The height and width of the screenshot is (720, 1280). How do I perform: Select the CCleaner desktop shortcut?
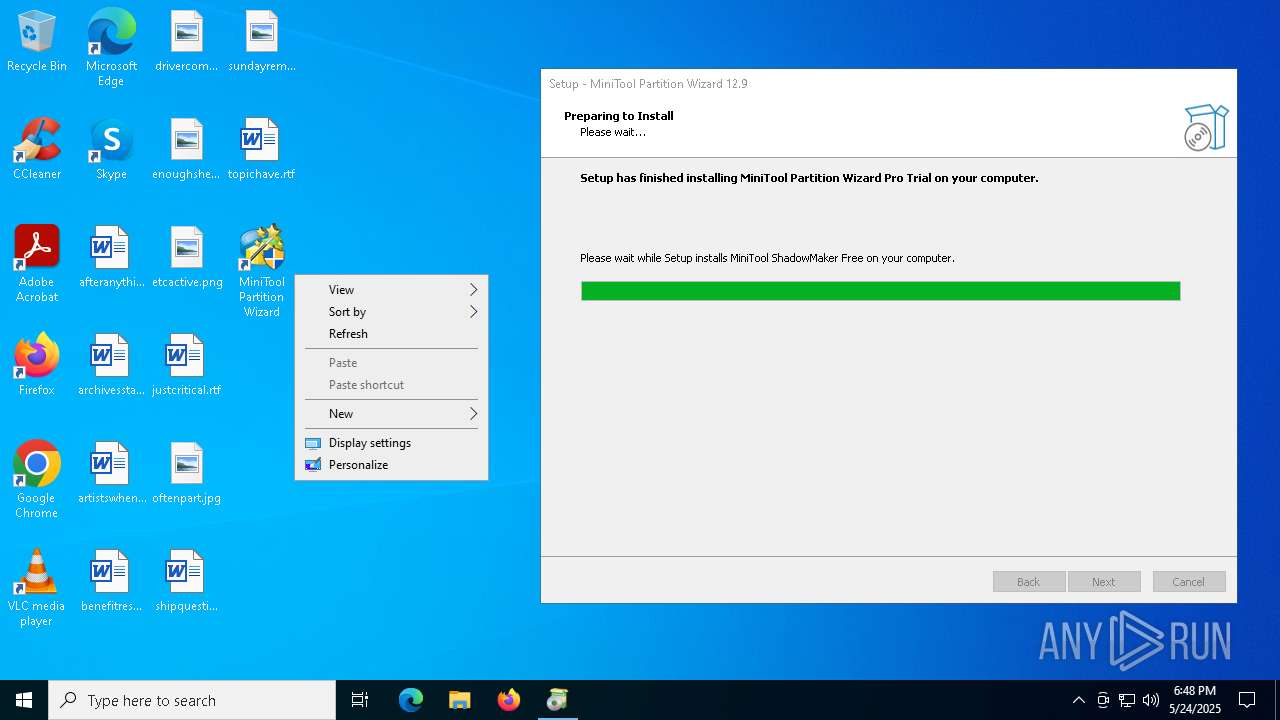(37, 150)
